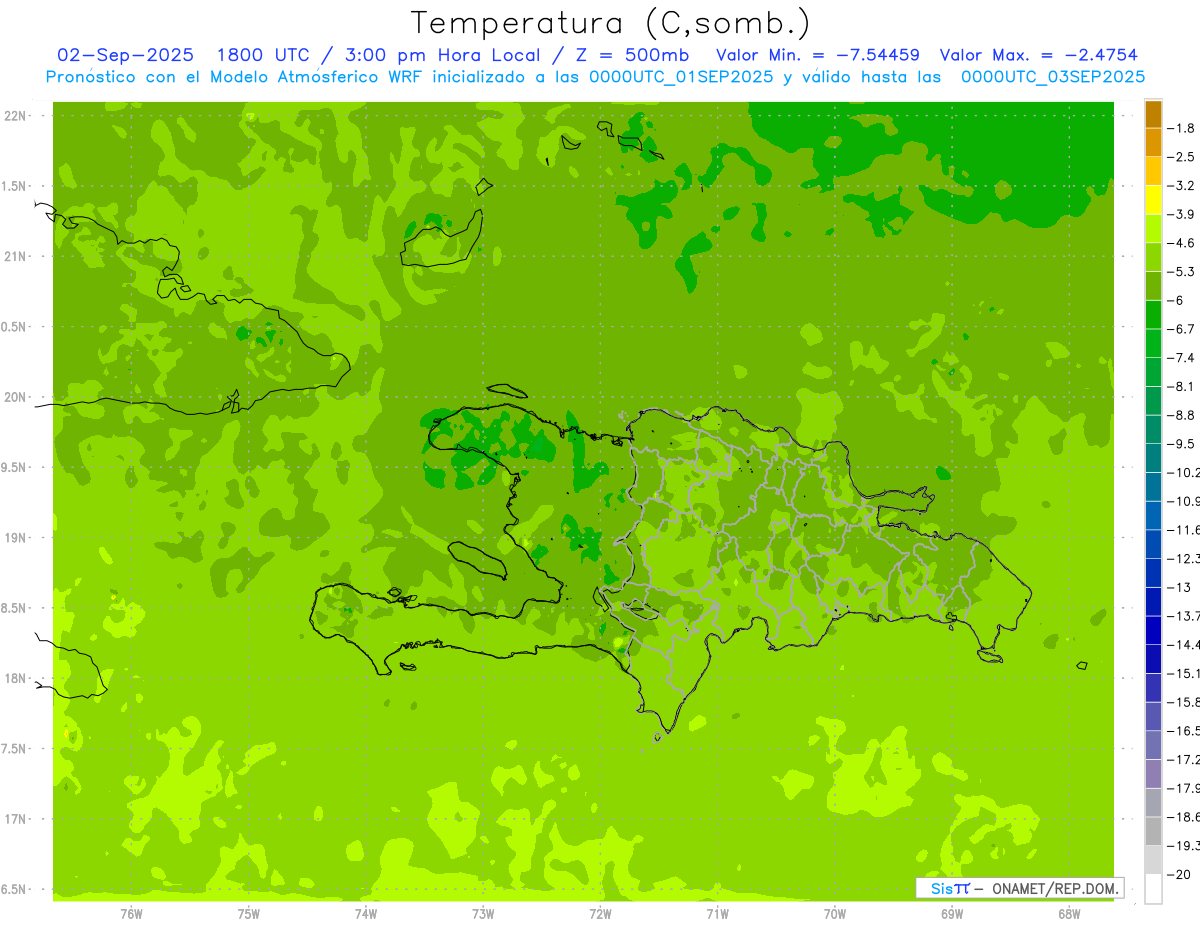Click the '22N' latitude label

point(15,115)
